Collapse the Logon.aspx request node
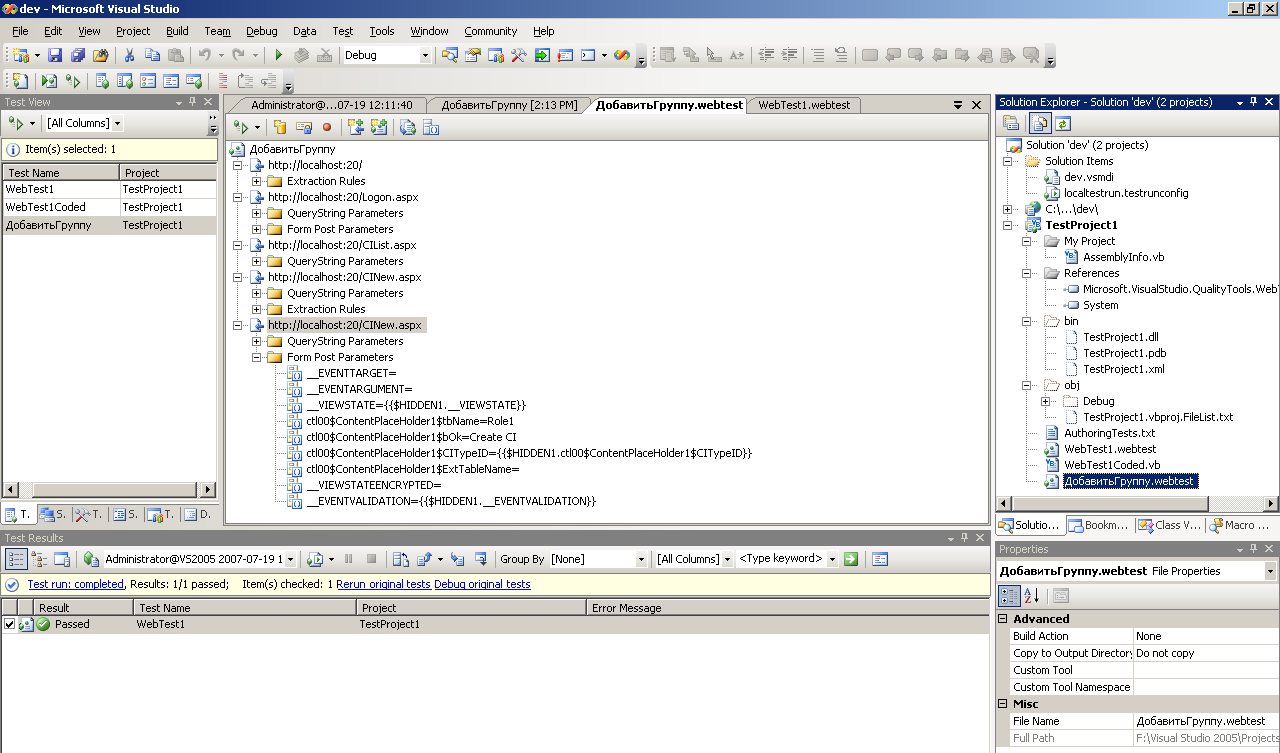Image resolution: width=1280 pixels, height=753 pixels. point(238,197)
